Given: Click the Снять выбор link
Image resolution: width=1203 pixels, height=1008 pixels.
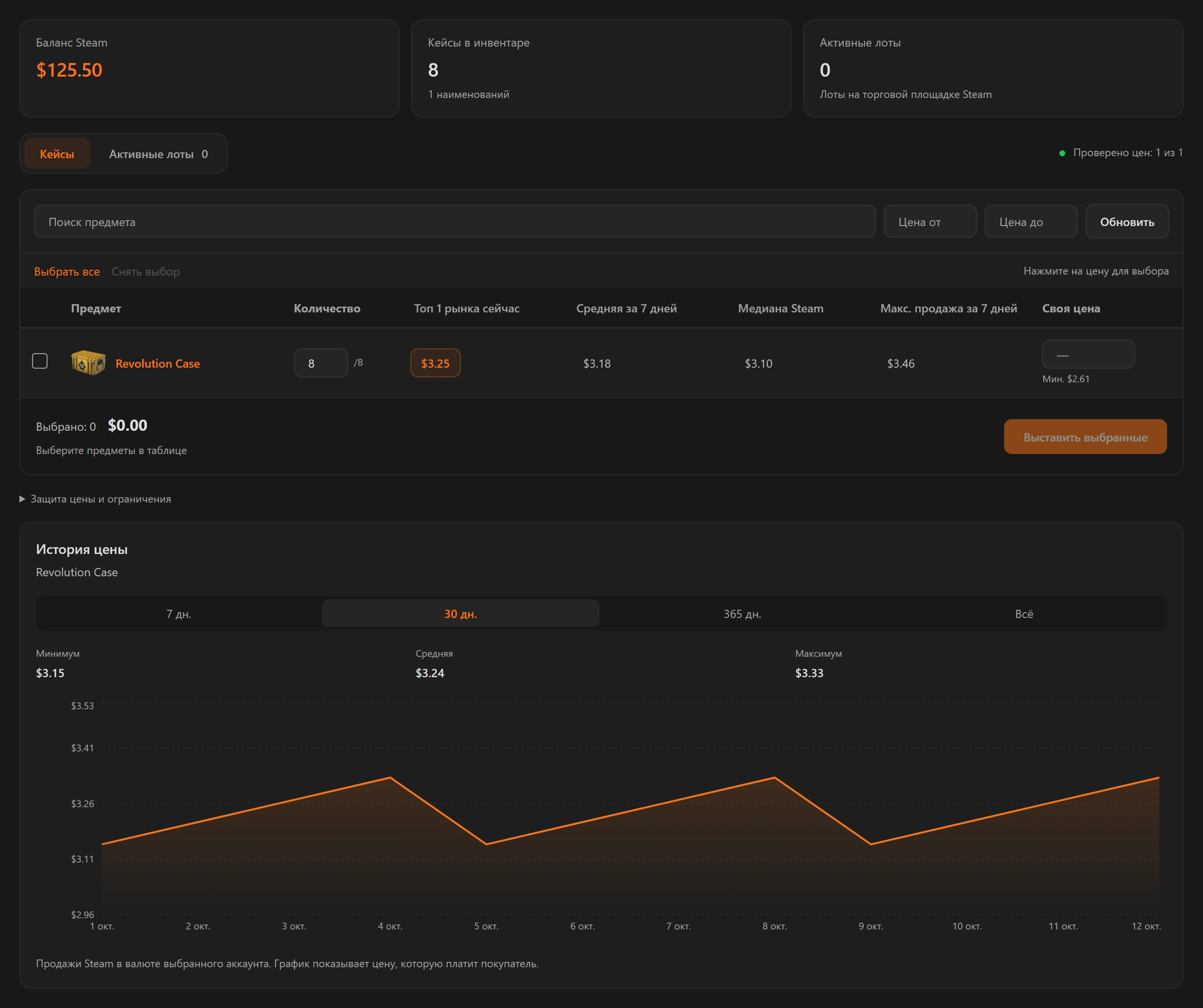Looking at the screenshot, I should click(146, 272).
